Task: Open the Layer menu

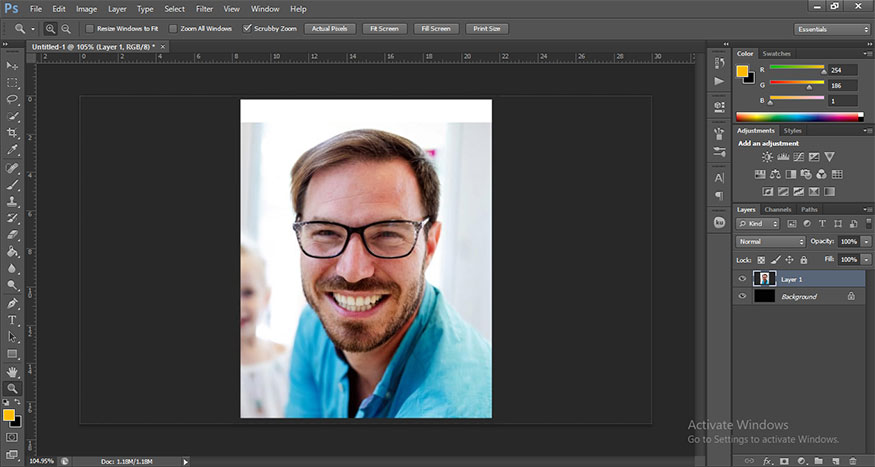Action: pyautogui.click(x=117, y=9)
